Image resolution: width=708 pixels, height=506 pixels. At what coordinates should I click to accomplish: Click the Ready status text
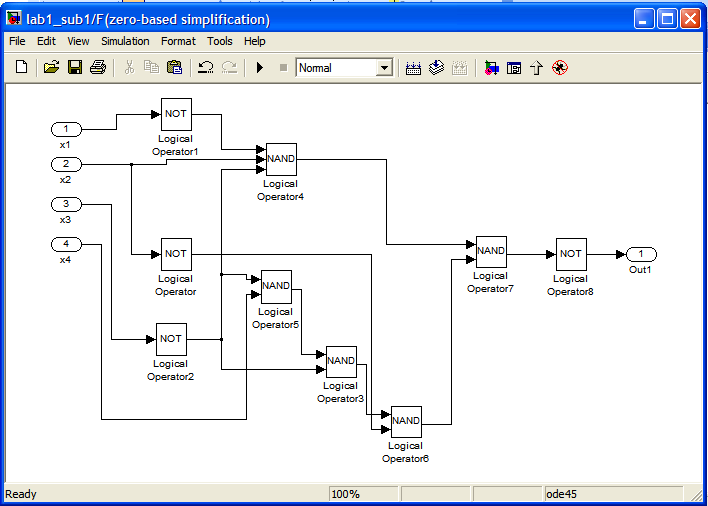[21, 494]
